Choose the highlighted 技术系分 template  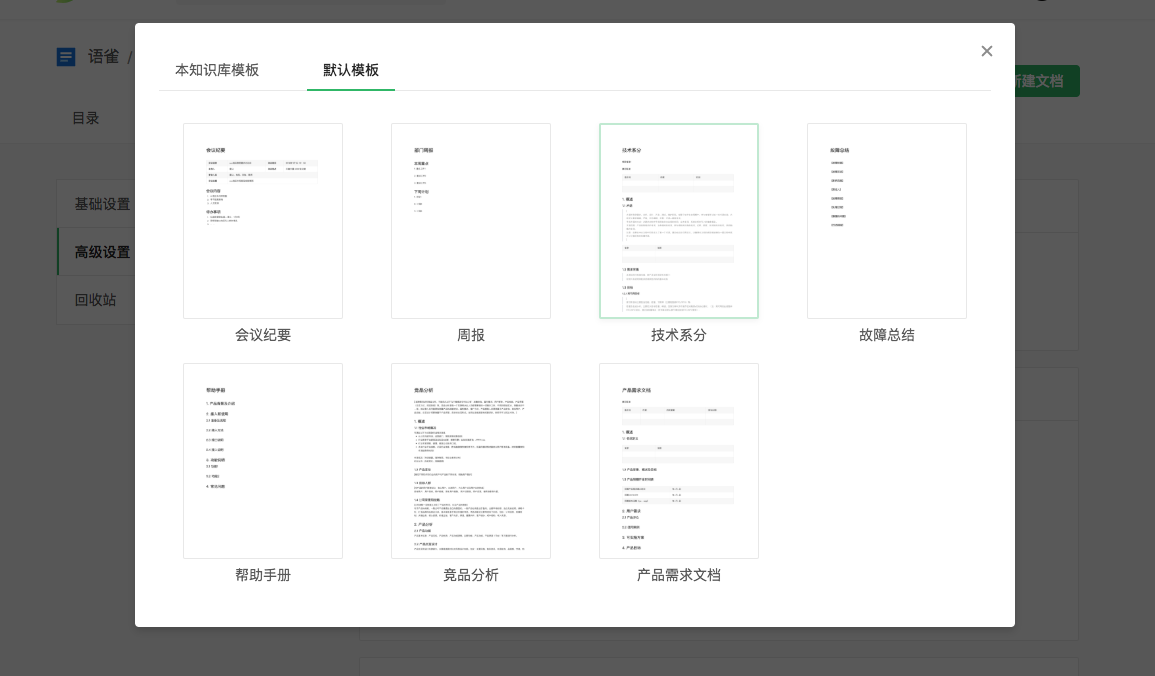(x=678, y=220)
